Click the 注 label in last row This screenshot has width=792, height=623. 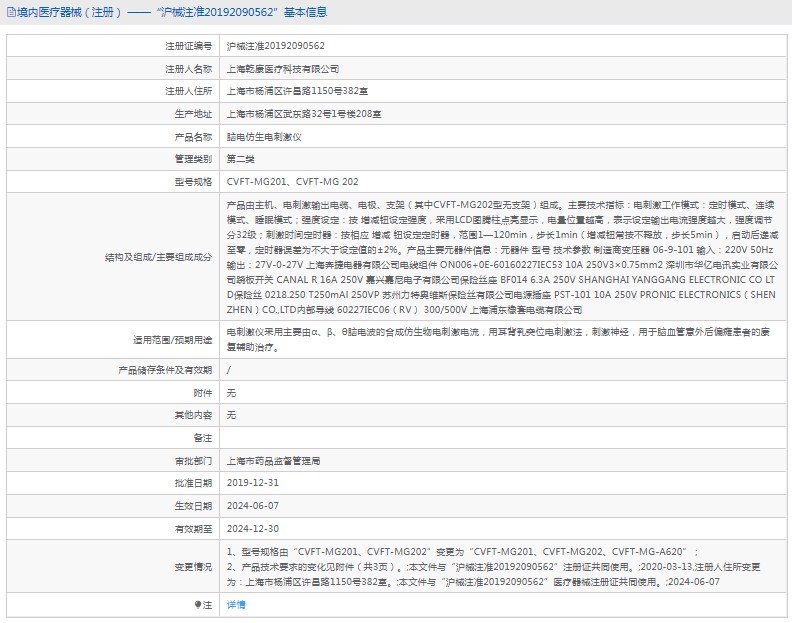tap(207, 605)
